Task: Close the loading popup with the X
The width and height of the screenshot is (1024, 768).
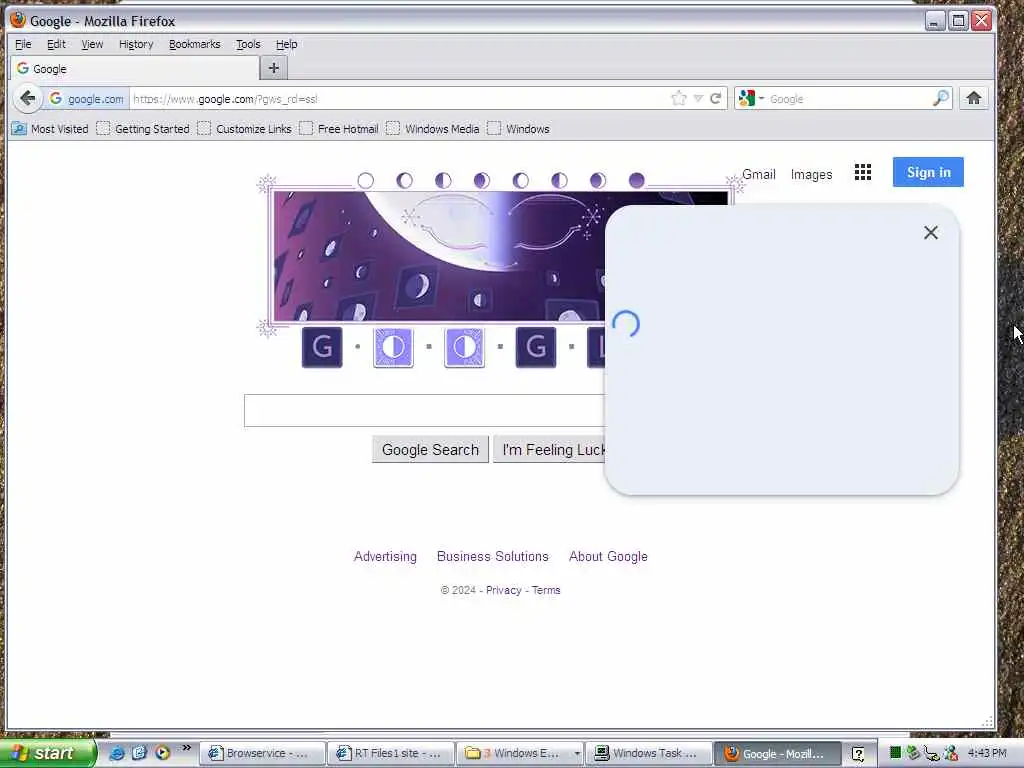Action: [931, 232]
